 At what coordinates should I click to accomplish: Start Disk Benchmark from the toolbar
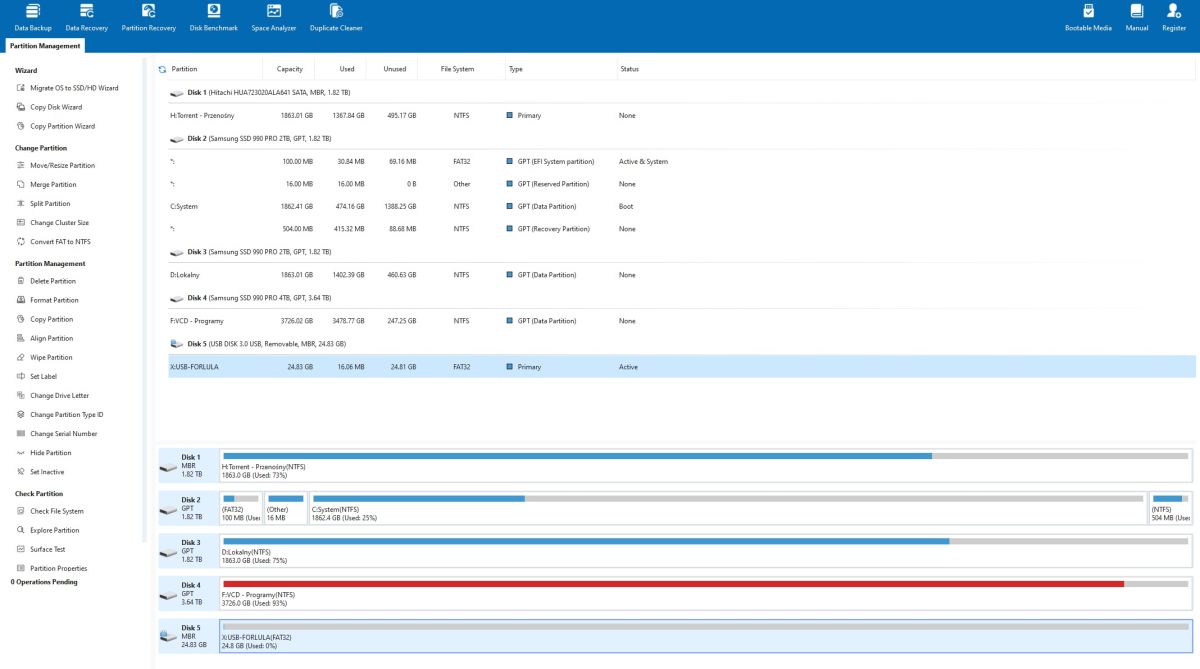pyautogui.click(x=214, y=17)
